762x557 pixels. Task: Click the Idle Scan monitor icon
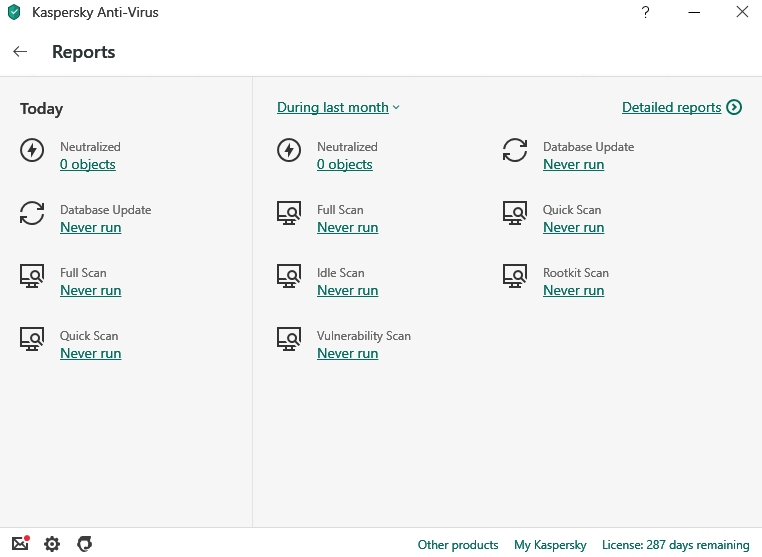[x=289, y=276]
